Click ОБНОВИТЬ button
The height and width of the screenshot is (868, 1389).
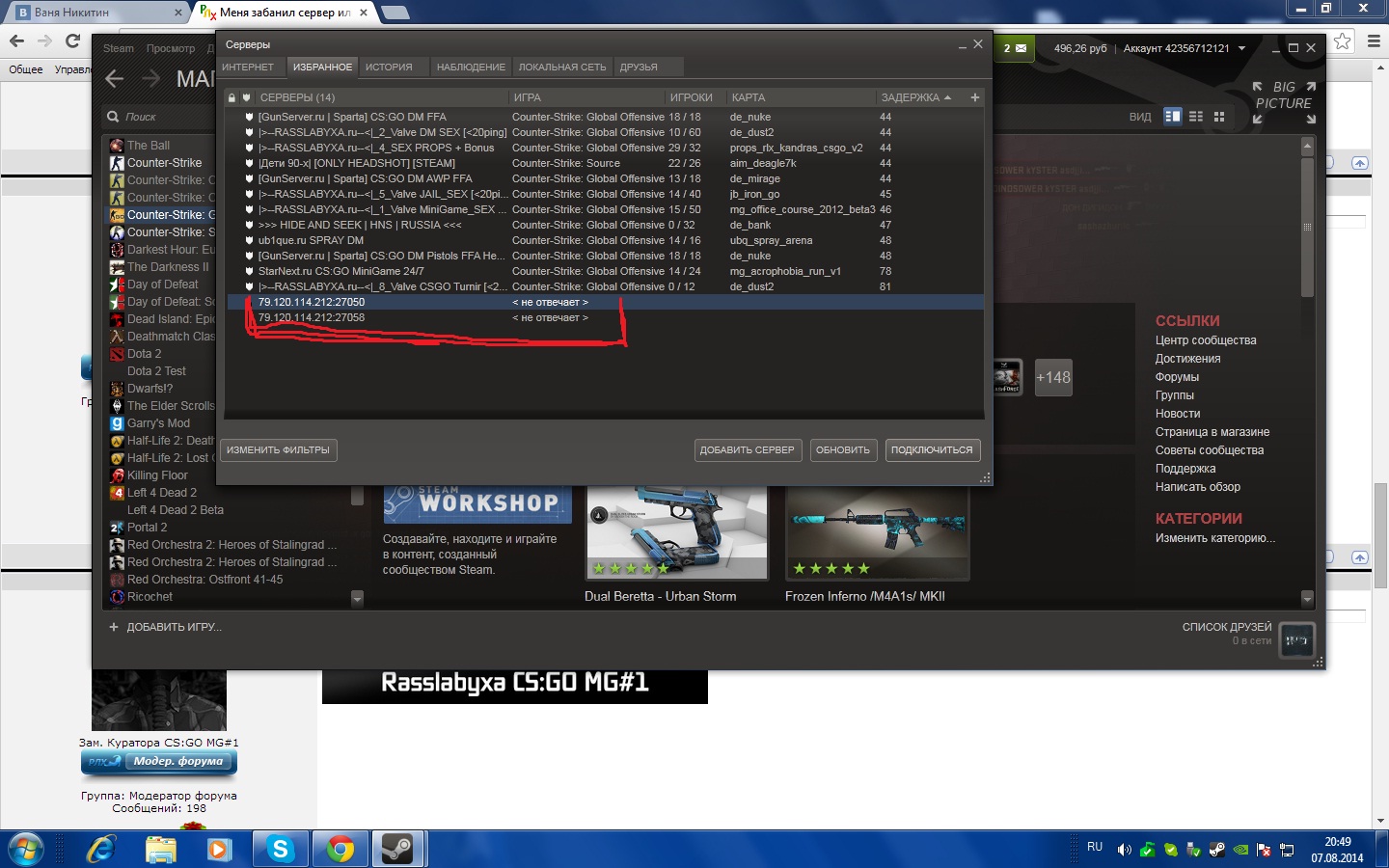tap(843, 449)
